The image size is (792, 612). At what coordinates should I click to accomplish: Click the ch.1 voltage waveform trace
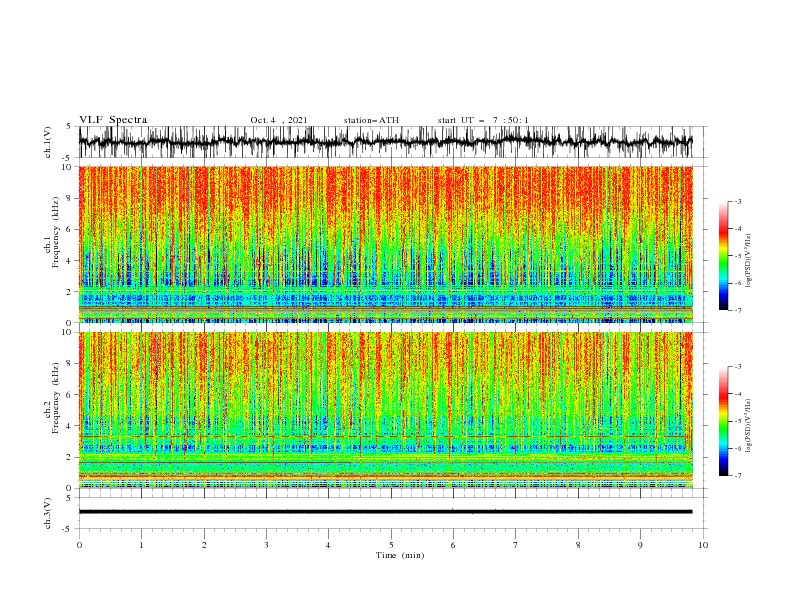[385, 142]
